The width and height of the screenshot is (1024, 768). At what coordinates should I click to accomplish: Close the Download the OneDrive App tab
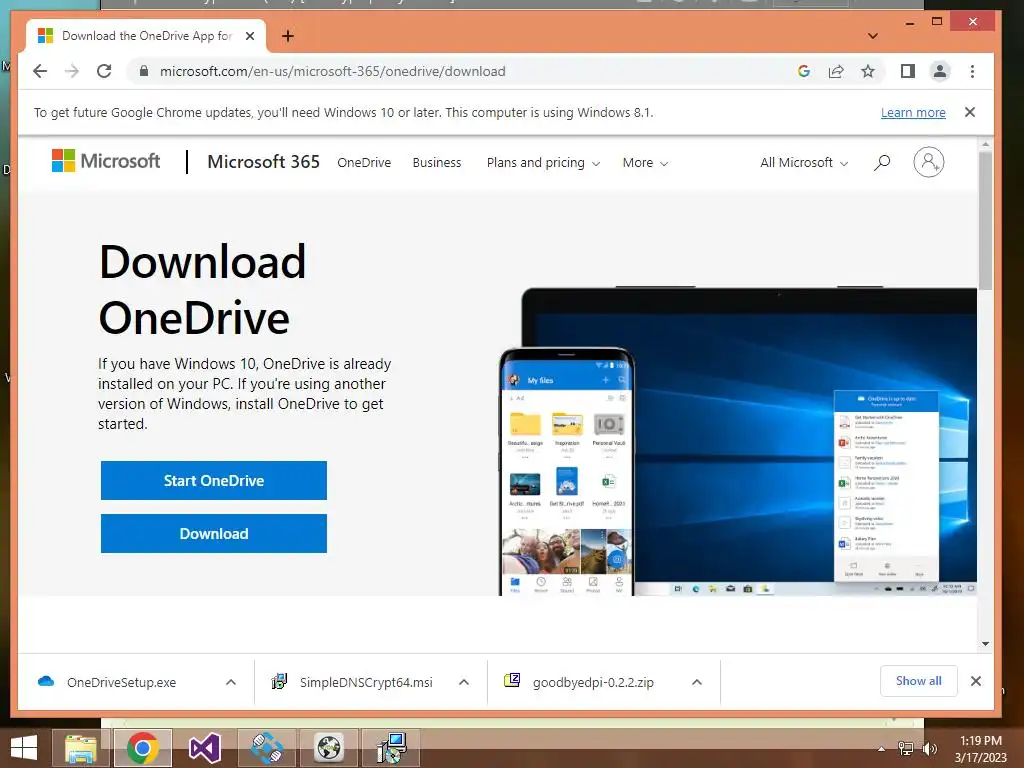pyautogui.click(x=250, y=36)
